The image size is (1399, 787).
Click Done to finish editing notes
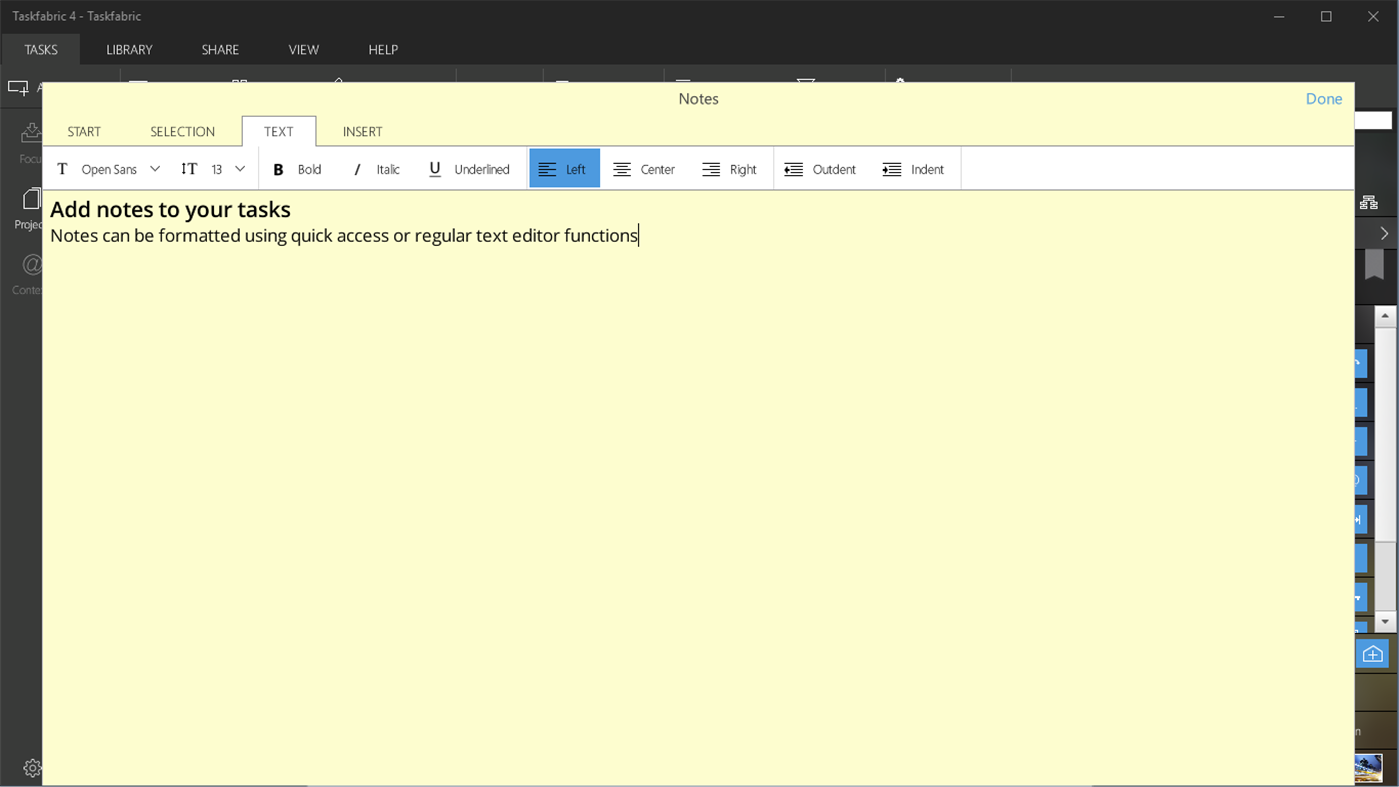tap(1323, 98)
